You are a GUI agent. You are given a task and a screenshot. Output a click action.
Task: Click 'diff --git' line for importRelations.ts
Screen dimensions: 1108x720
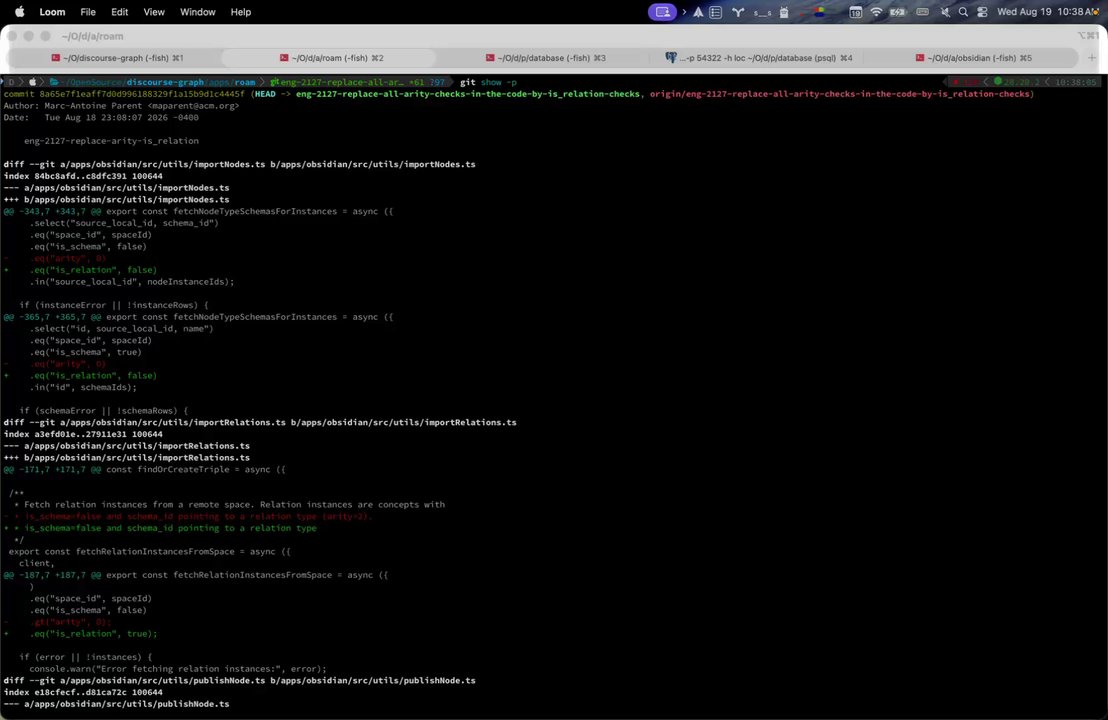tap(260, 422)
